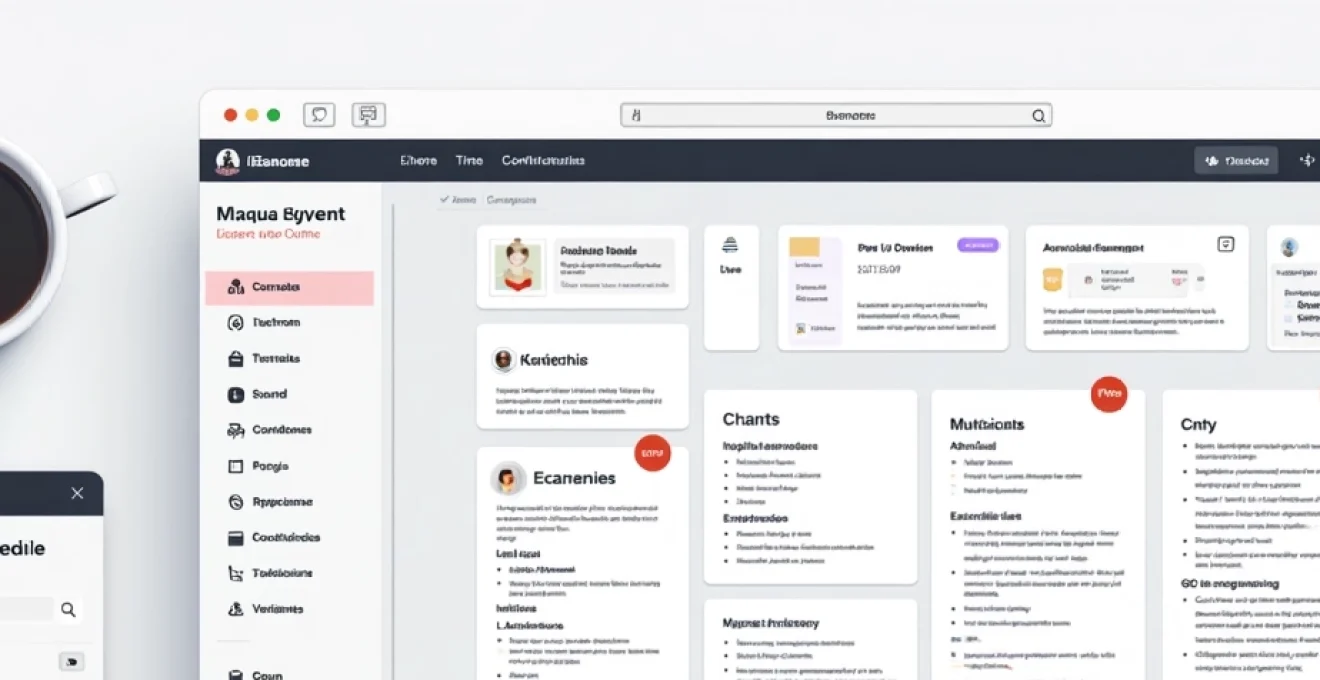
Task: Open the Ehore tab in top navigation
Action: 418,160
